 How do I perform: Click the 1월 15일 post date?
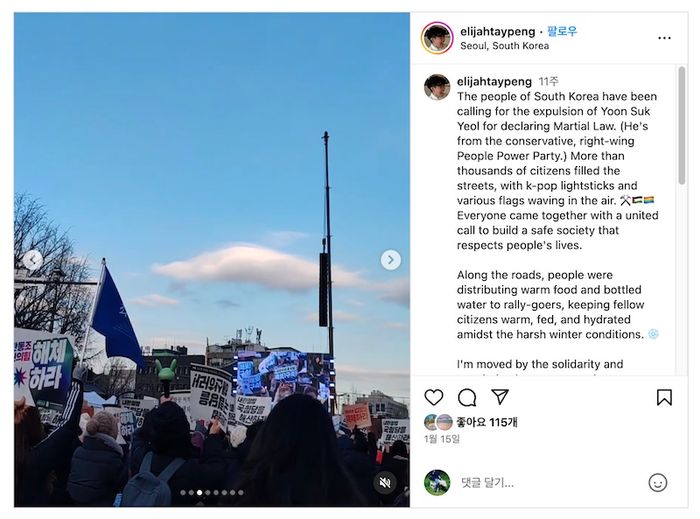click(x=442, y=439)
